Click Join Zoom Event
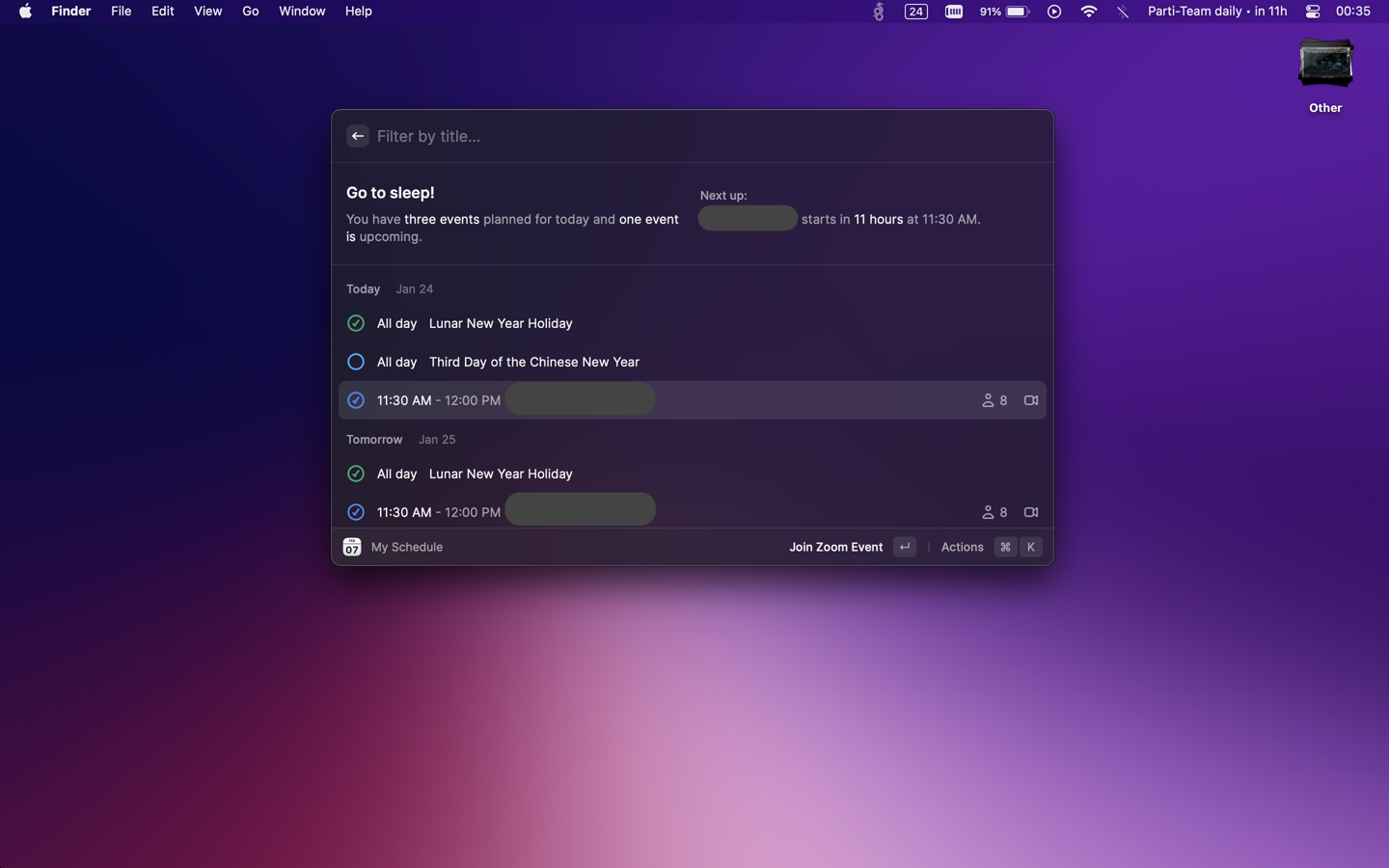 (835, 547)
